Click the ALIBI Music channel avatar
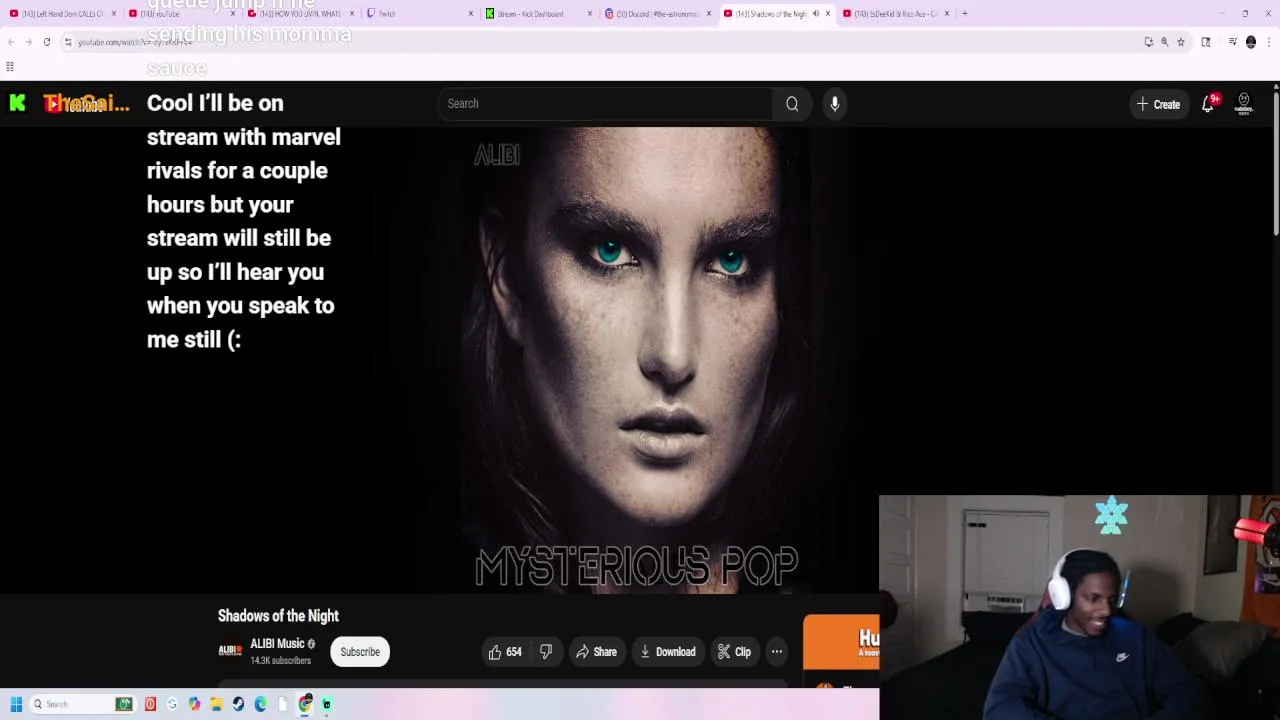Screen dimensions: 1280x720 pyautogui.click(x=230, y=651)
